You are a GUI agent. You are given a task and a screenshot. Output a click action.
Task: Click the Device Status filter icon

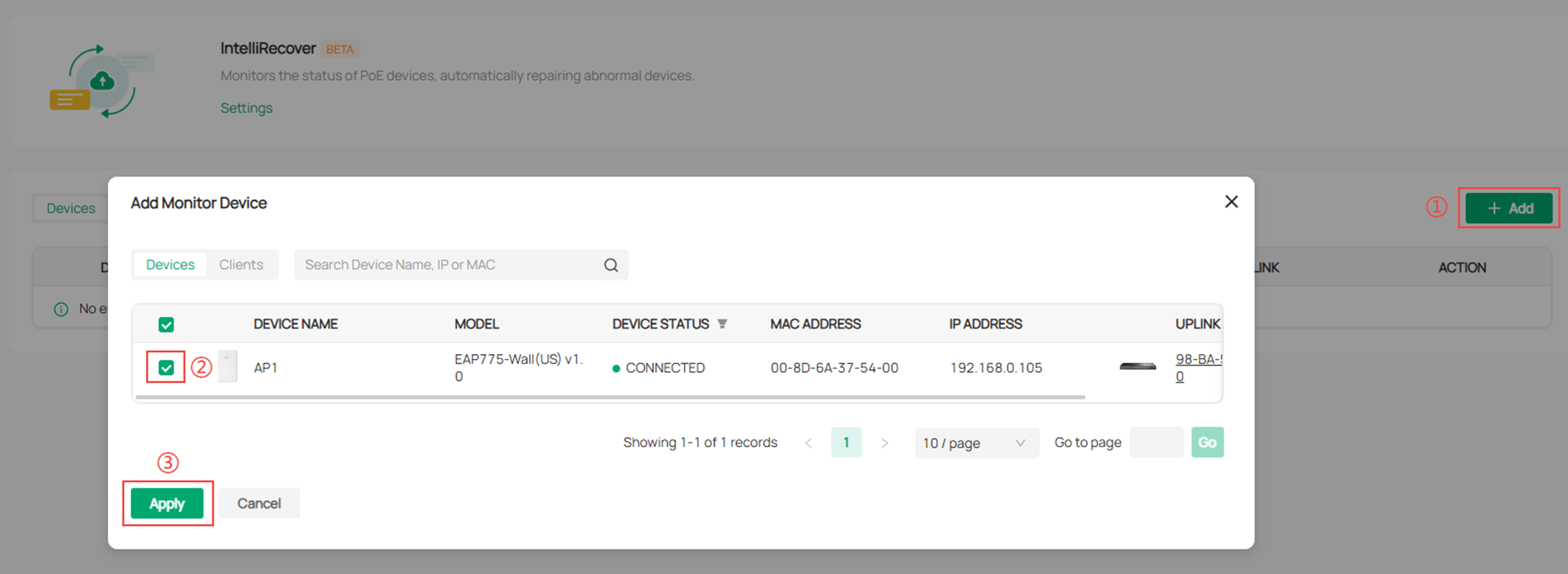(x=722, y=324)
